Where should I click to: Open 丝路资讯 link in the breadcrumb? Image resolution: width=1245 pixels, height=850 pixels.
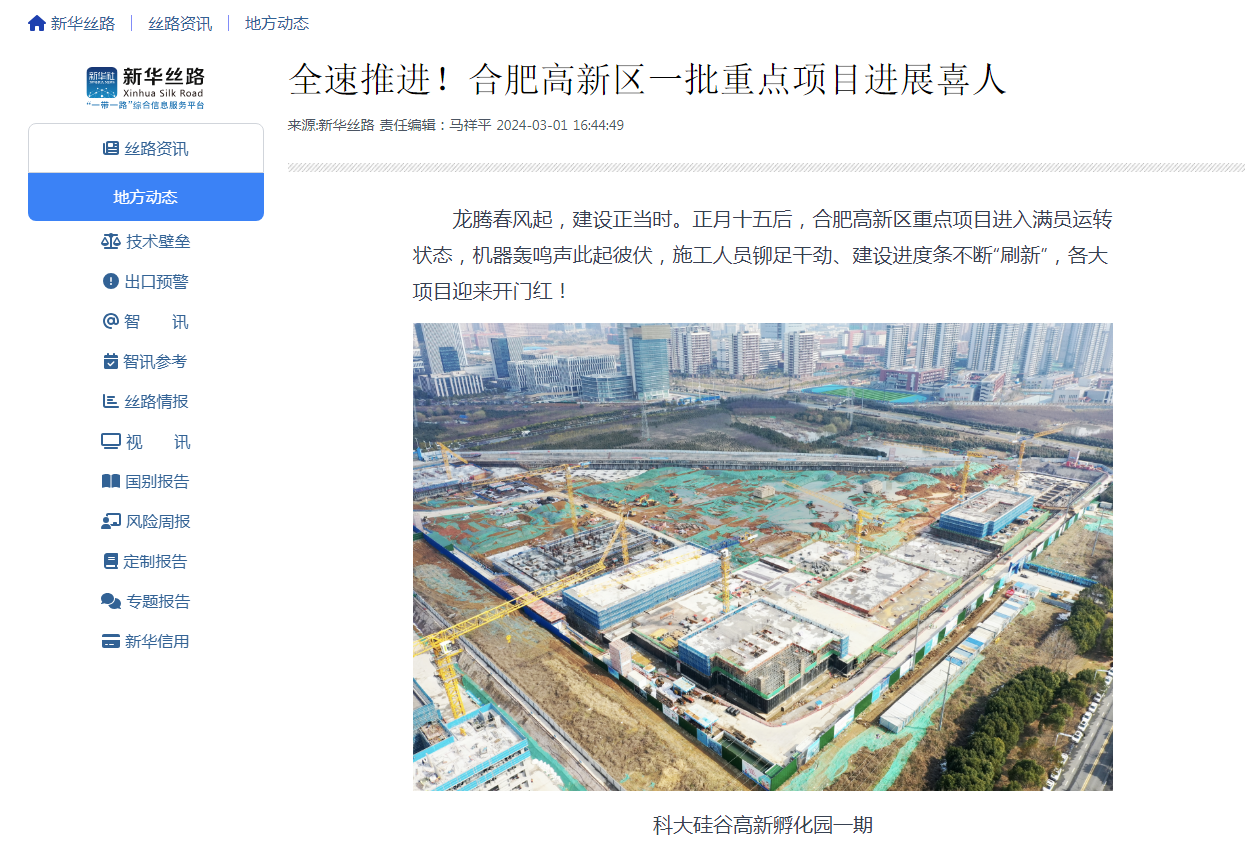tap(180, 23)
